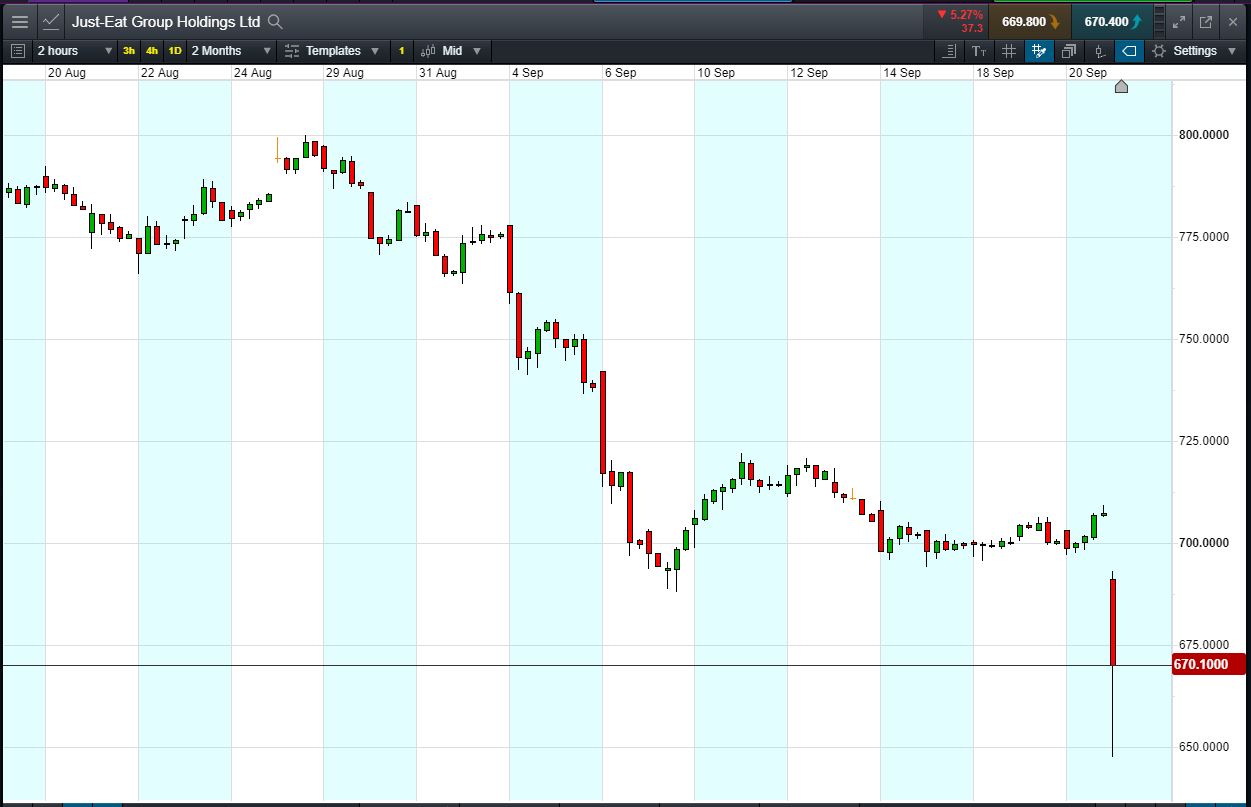Open the 2 hours interval dropdown

point(75,51)
